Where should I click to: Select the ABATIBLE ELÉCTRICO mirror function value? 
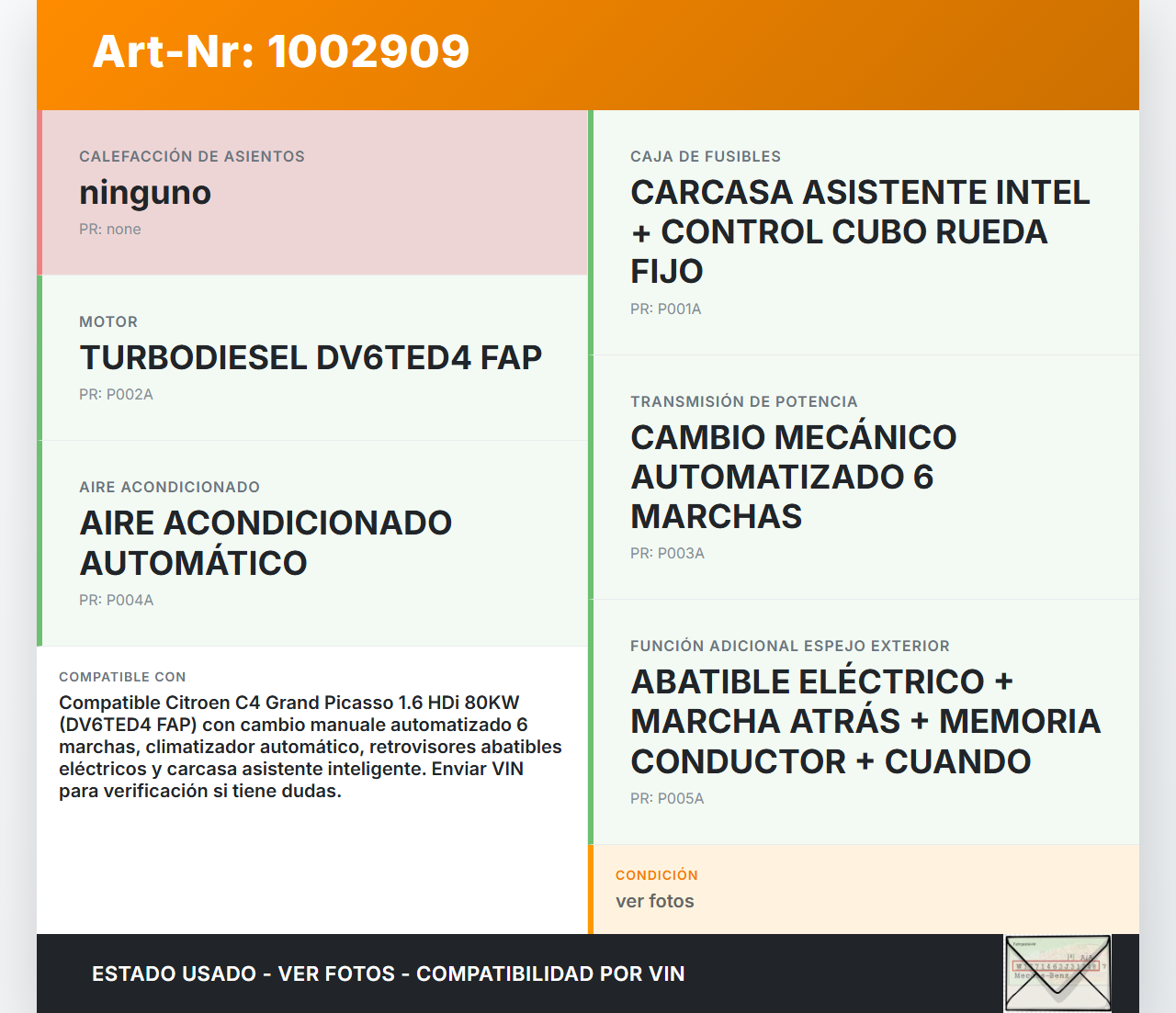[x=865, y=722]
